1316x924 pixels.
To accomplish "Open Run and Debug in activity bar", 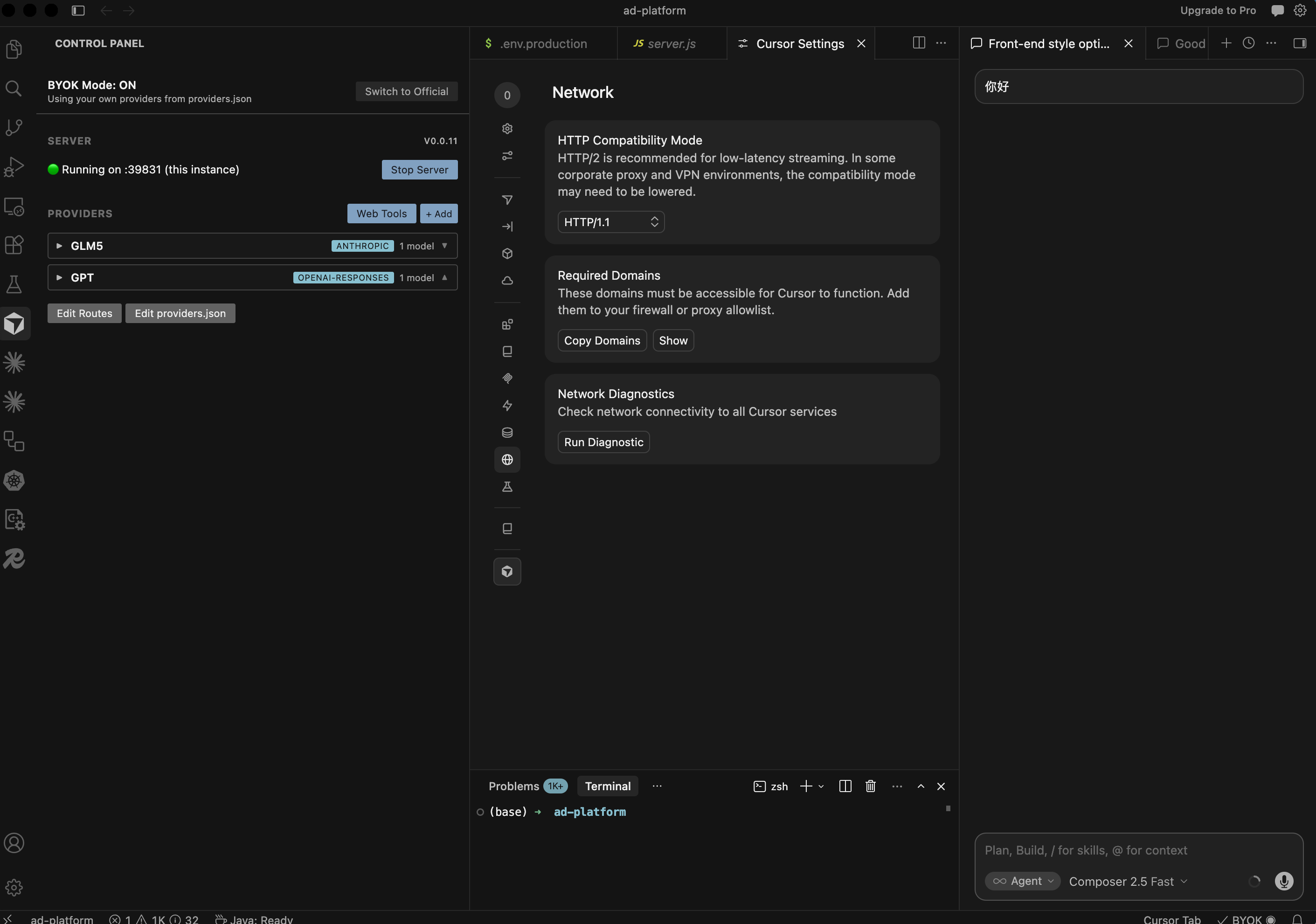I will coord(14,167).
